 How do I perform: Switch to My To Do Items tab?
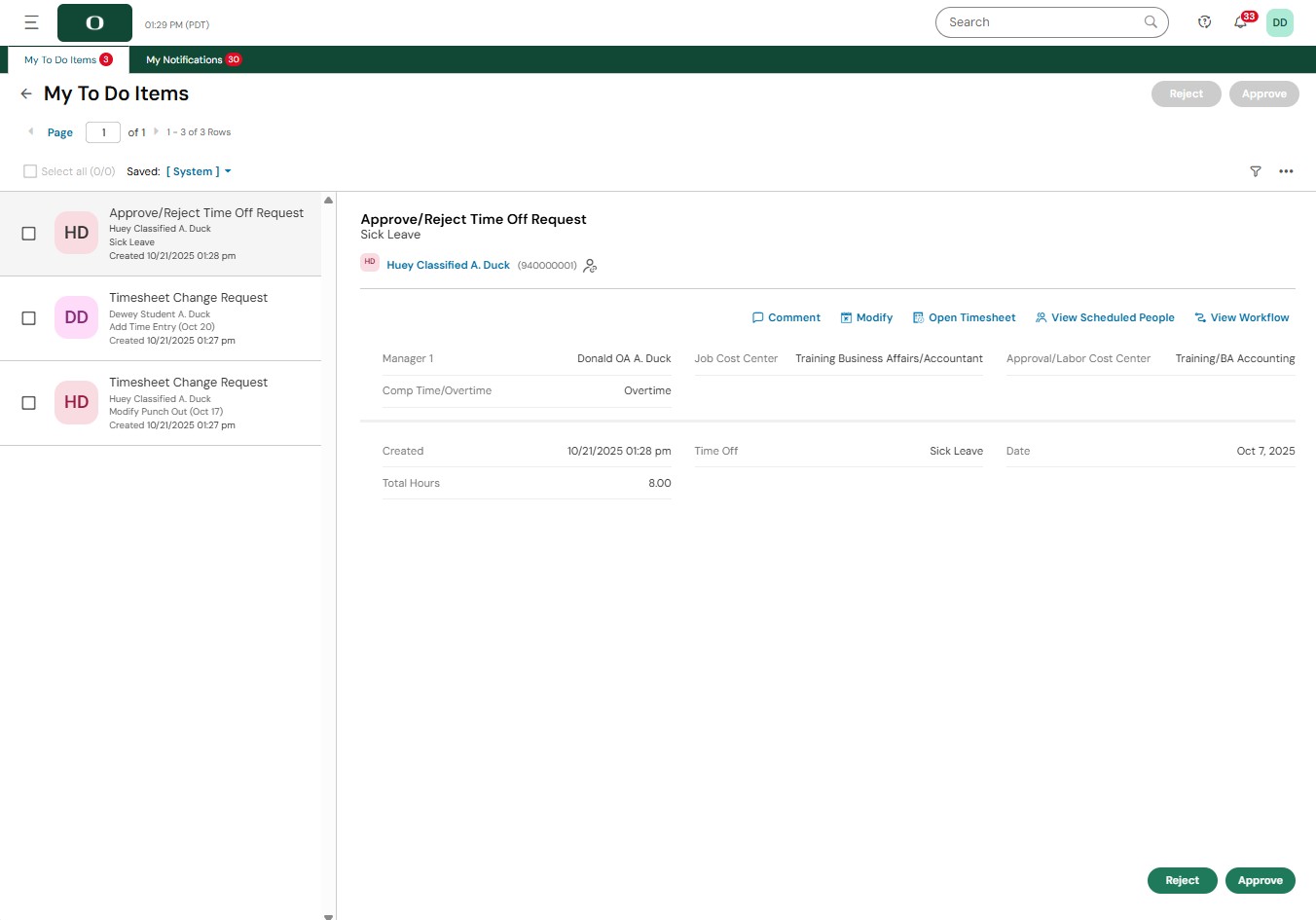pyautogui.click(x=68, y=59)
